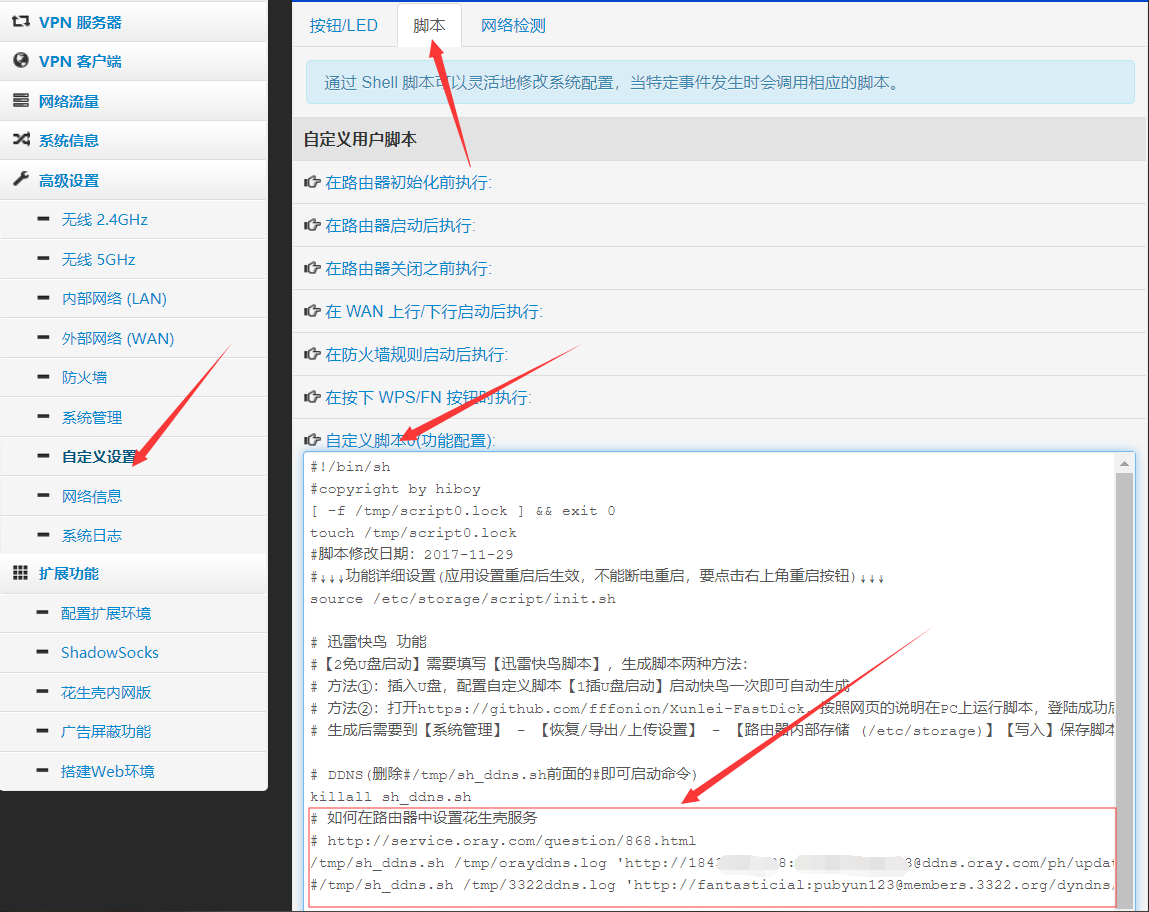Open the 按钮/LED tab

tap(344, 26)
